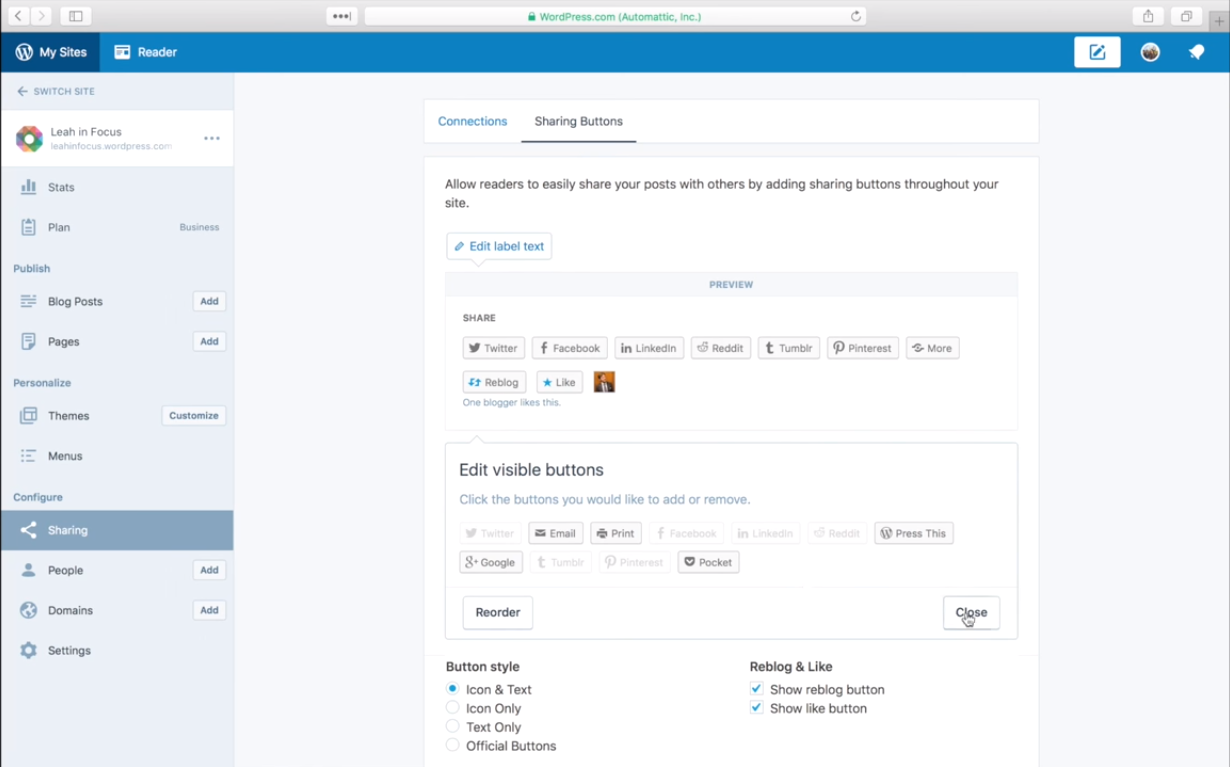Image resolution: width=1230 pixels, height=767 pixels.
Task: Click the browser address bar
Action: click(614, 16)
